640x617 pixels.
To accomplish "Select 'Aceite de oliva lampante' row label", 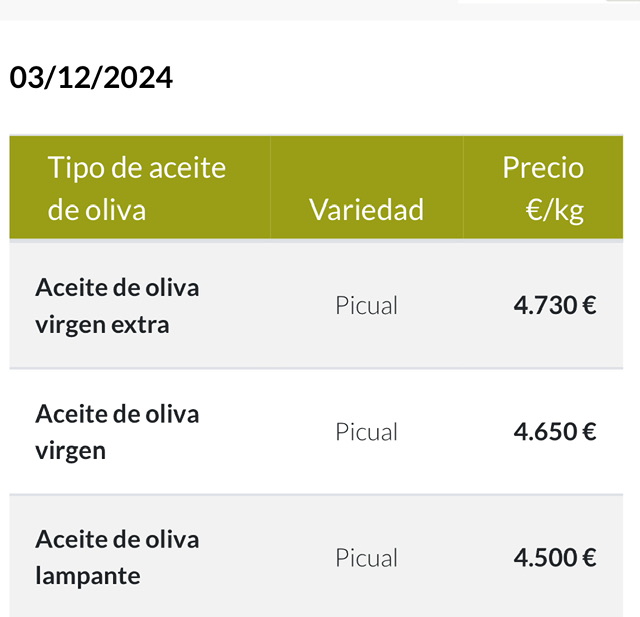I will [x=117, y=557].
